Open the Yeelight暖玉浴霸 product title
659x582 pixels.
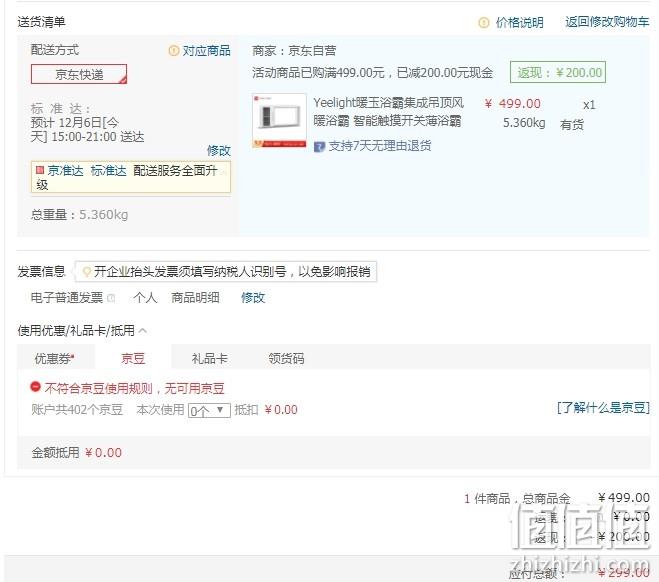388,111
